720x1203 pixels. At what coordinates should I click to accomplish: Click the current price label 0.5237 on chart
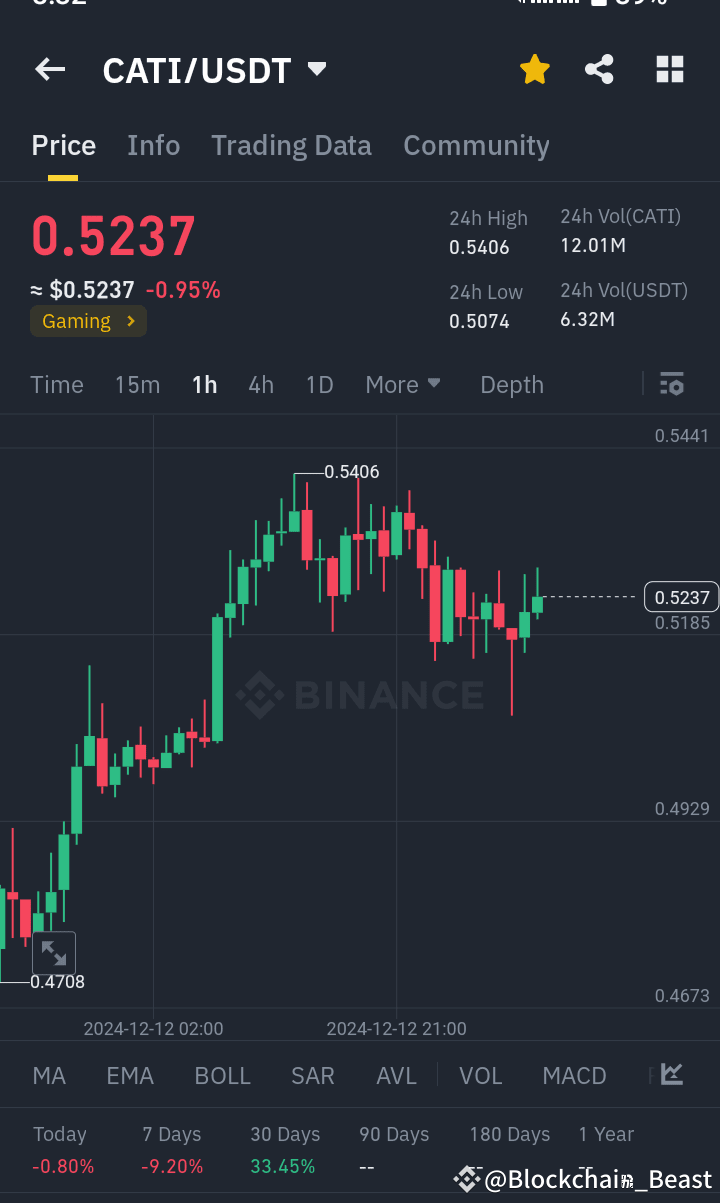click(681, 597)
